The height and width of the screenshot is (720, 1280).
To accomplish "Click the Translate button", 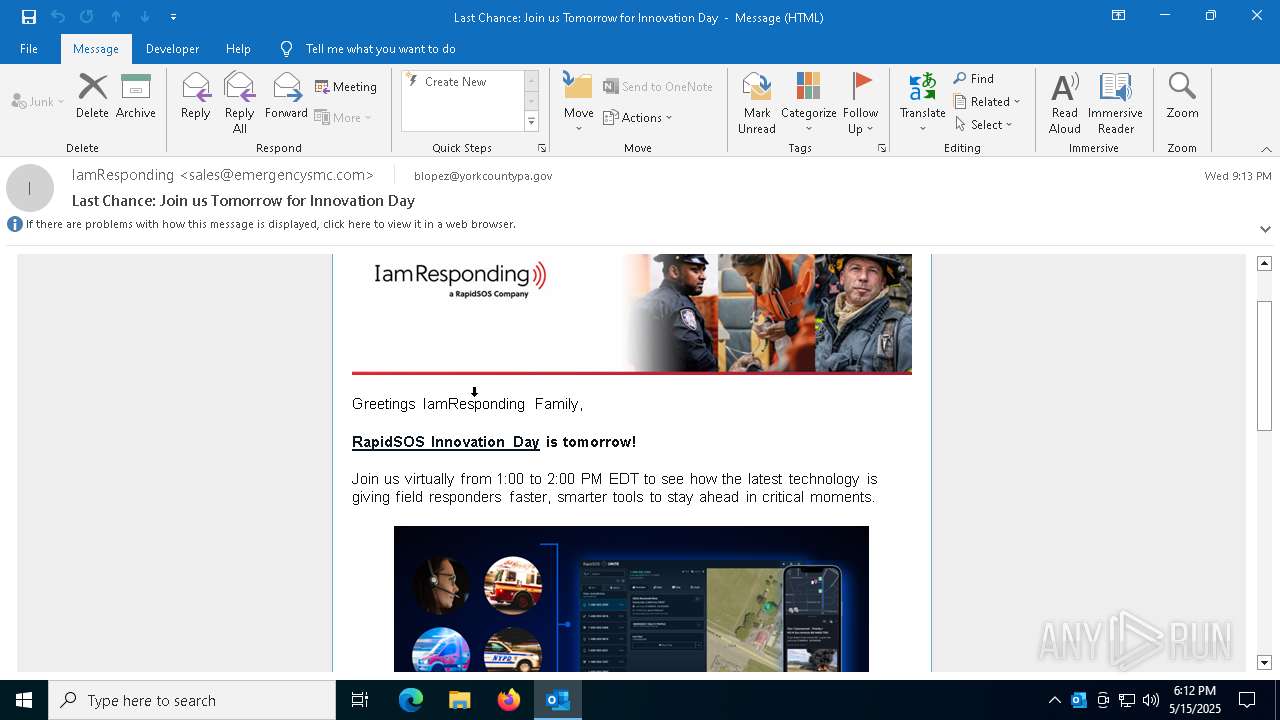I will click(x=923, y=102).
